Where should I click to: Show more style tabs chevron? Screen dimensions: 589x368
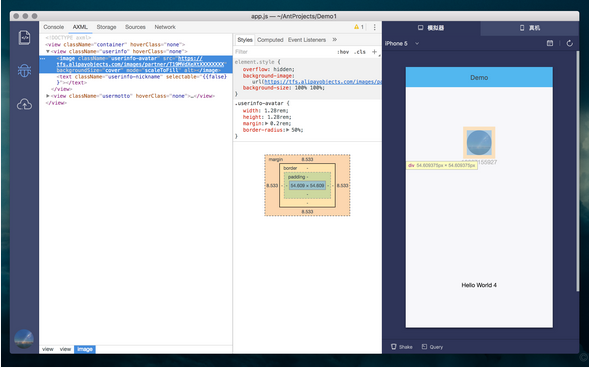[x=335, y=39]
